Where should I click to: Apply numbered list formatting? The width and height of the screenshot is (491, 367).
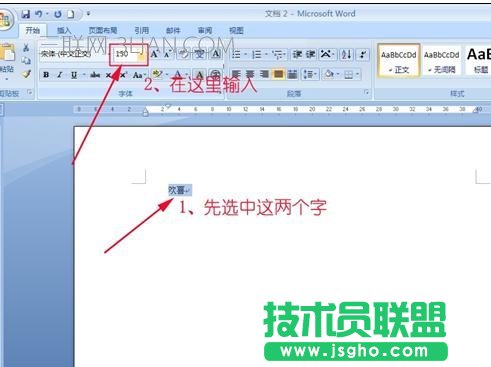tap(257, 54)
